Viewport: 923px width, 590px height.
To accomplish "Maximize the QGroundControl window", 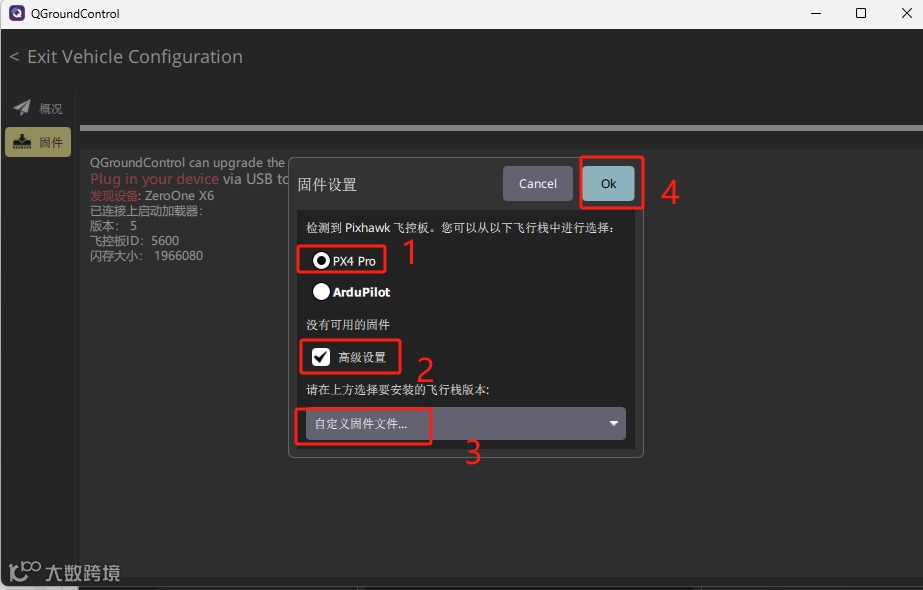I will (861, 13).
